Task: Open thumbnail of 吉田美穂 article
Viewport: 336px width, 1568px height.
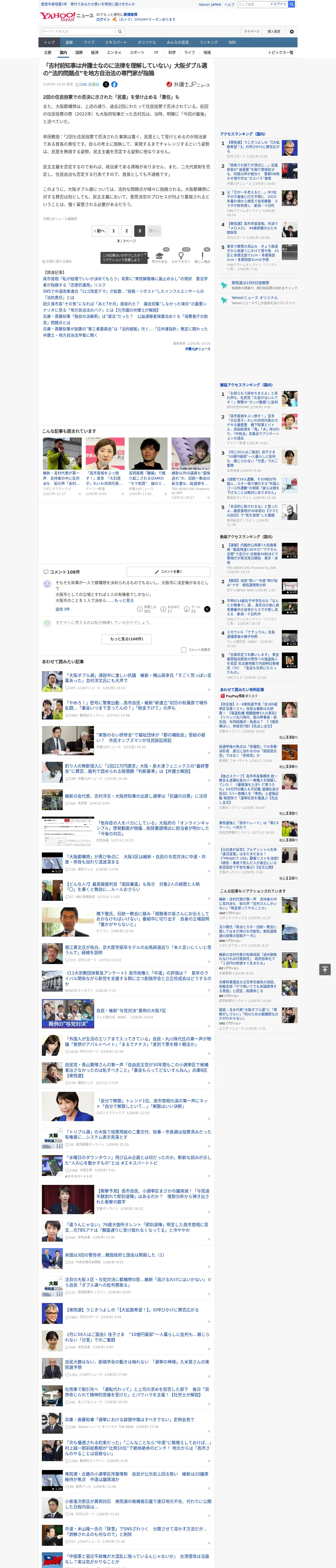Action: point(148,453)
